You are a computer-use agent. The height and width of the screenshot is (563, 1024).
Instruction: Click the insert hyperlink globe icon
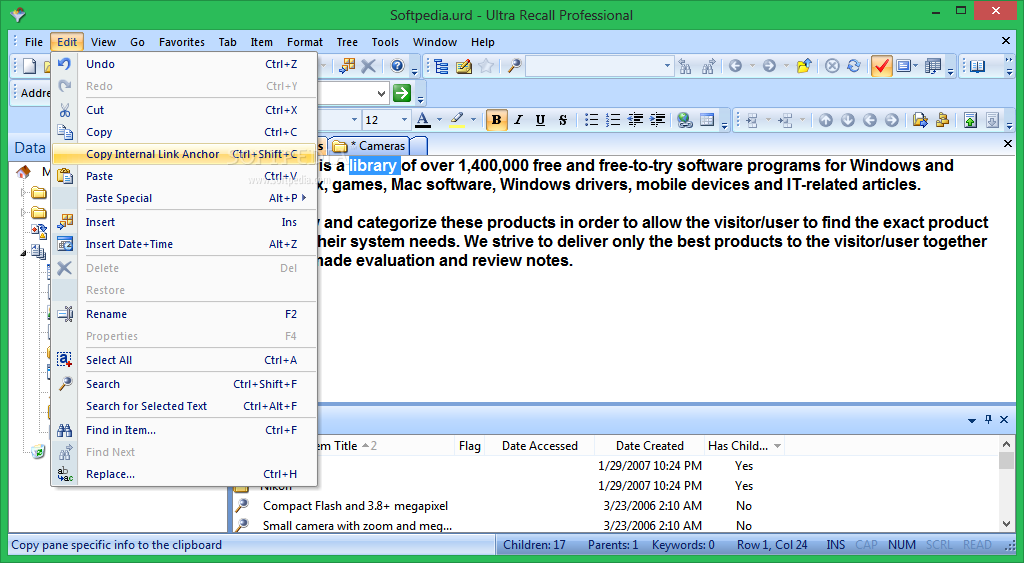tap(684, 120)
